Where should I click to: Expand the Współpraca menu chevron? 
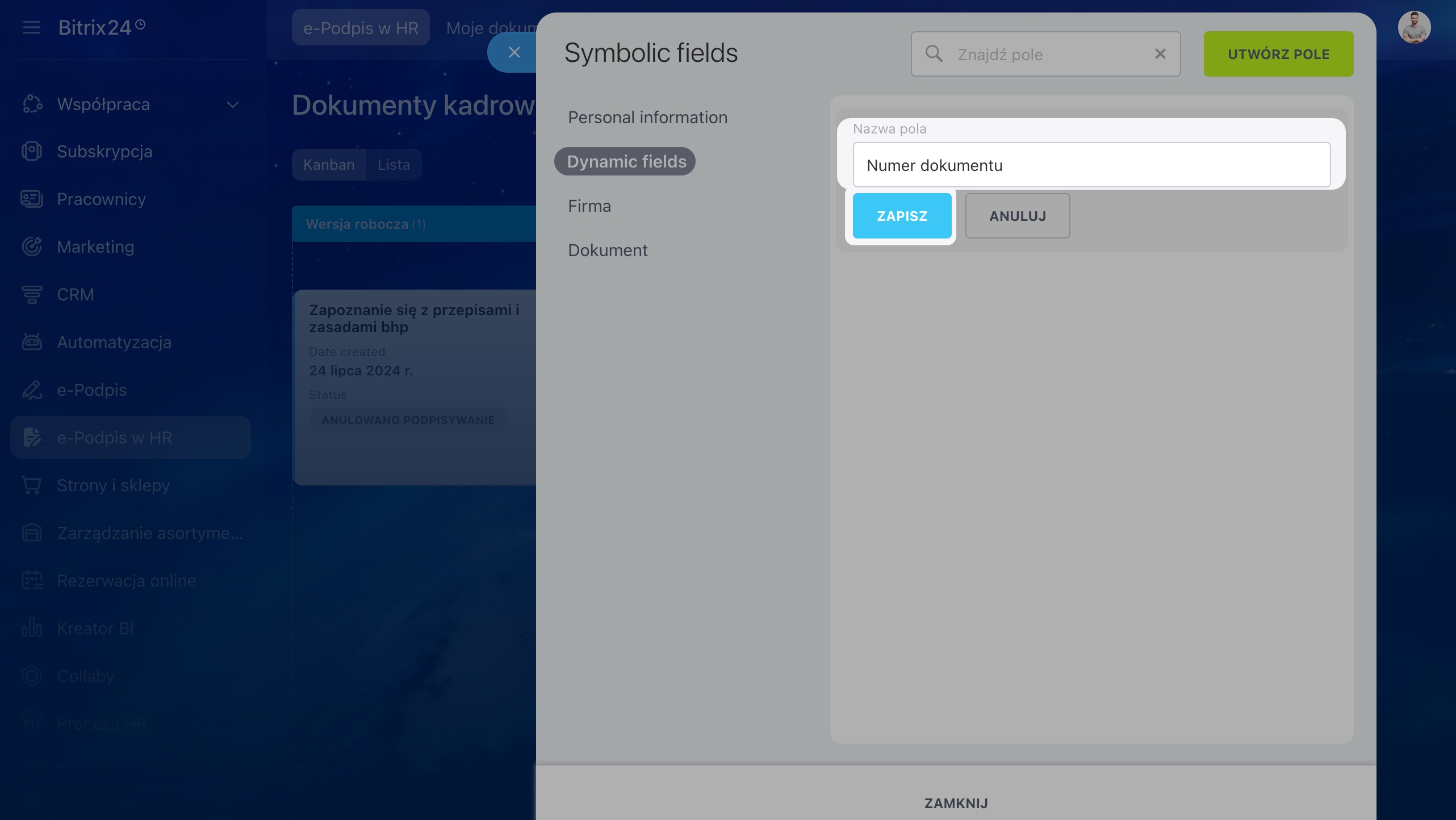pos(233,104)
